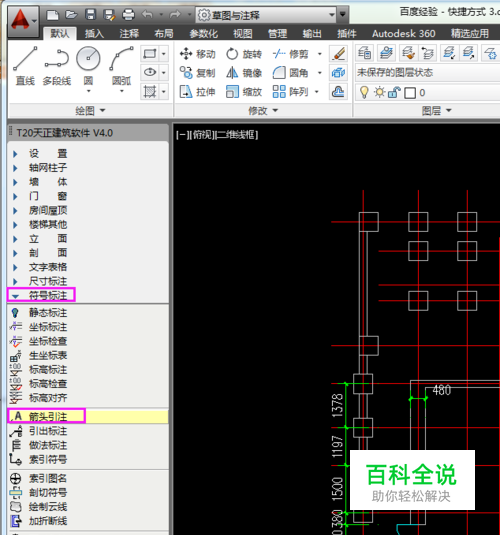The image size is (500, 535).
Task: Open a file with the folder icon
Action: pos(71,15)
